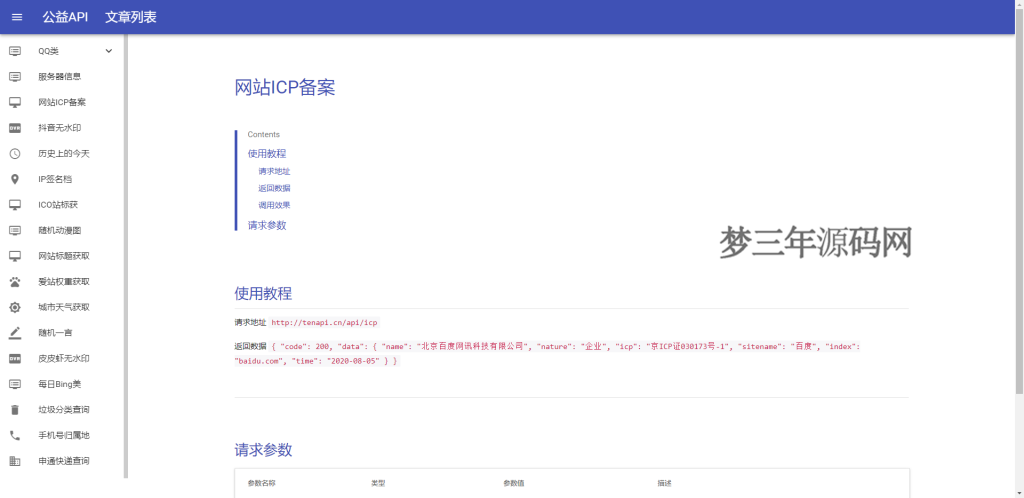This screenshot has height=498, width=1024.
Task: Click the 申通快递查询 building icon
Action: click(15, 461)
